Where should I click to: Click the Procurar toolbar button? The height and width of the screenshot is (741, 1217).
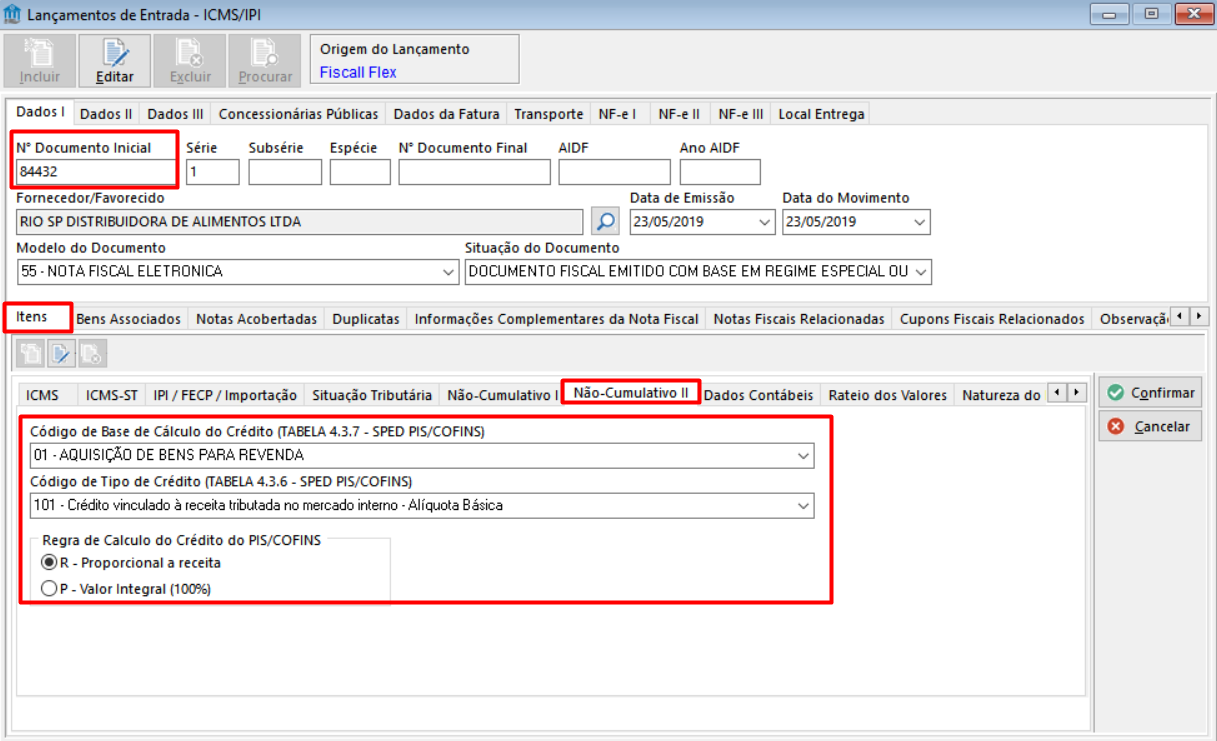coord(265,61)
